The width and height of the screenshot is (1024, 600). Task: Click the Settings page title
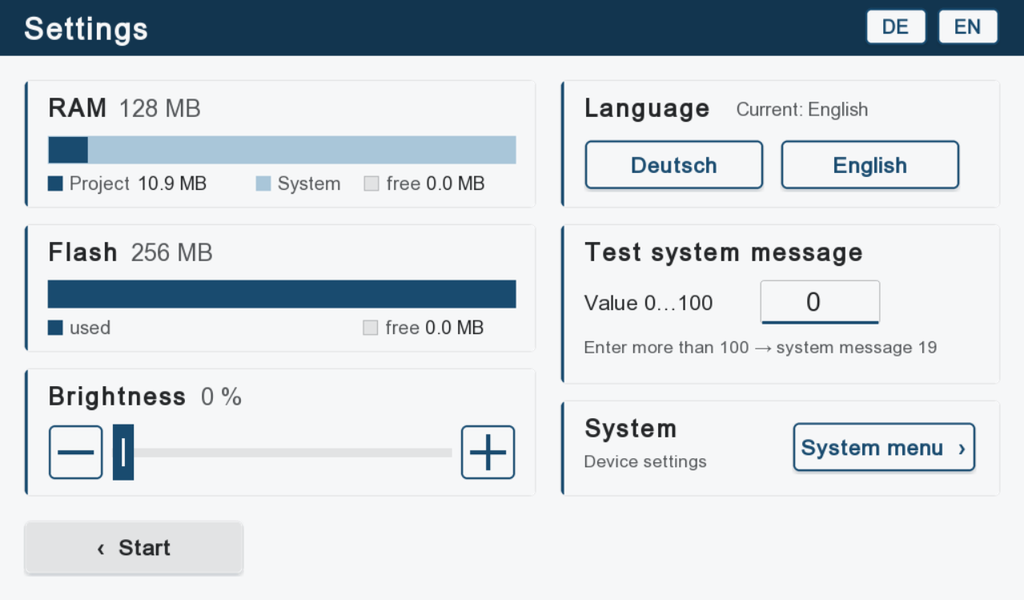click(x=86, y=29)
